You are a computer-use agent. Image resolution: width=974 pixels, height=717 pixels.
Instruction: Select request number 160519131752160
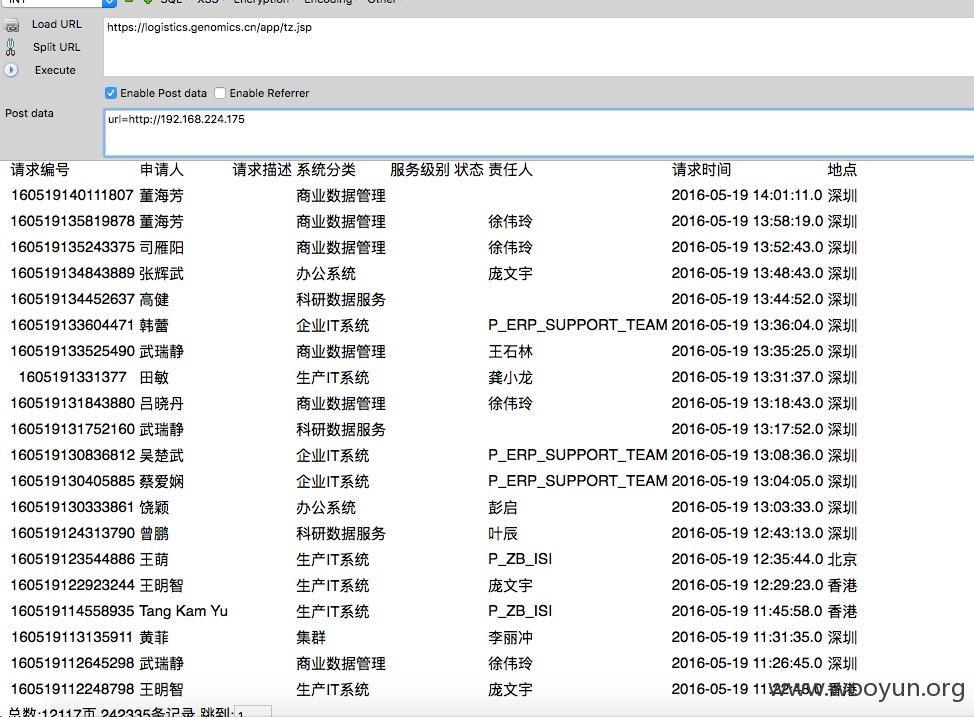tap(72, 429)
